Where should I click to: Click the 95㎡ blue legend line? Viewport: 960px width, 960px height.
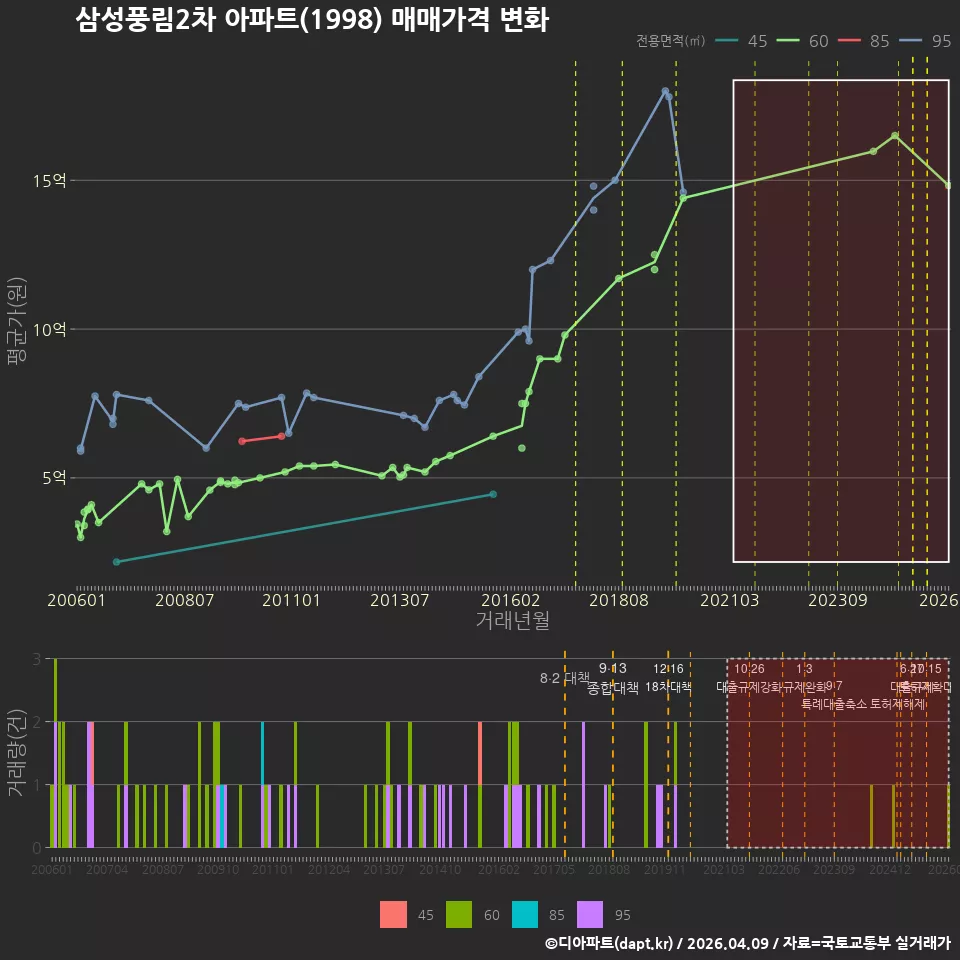(x=910, y=41)
